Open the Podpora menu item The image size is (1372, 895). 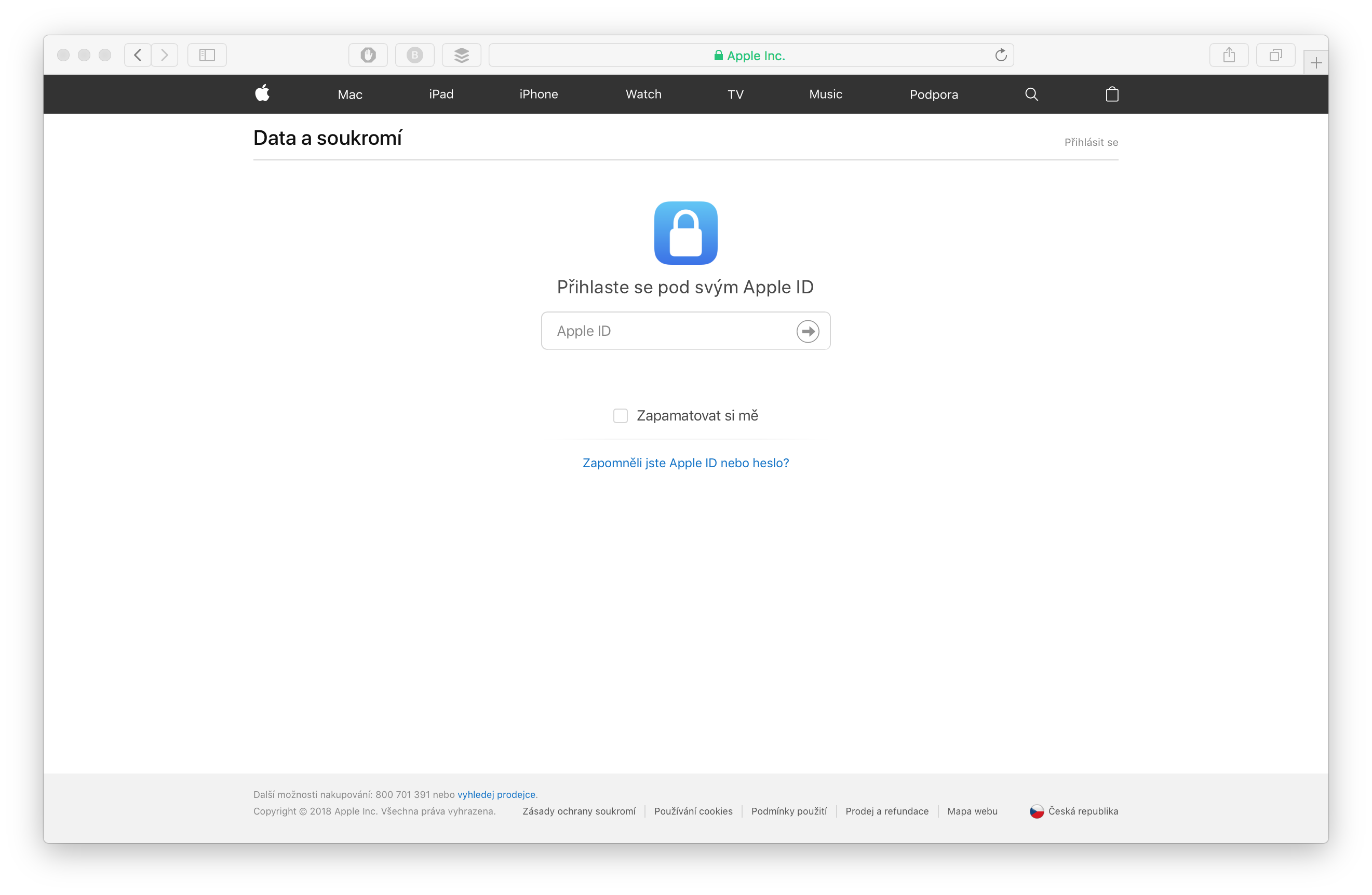pyautogui.click(x=933, y=94)
